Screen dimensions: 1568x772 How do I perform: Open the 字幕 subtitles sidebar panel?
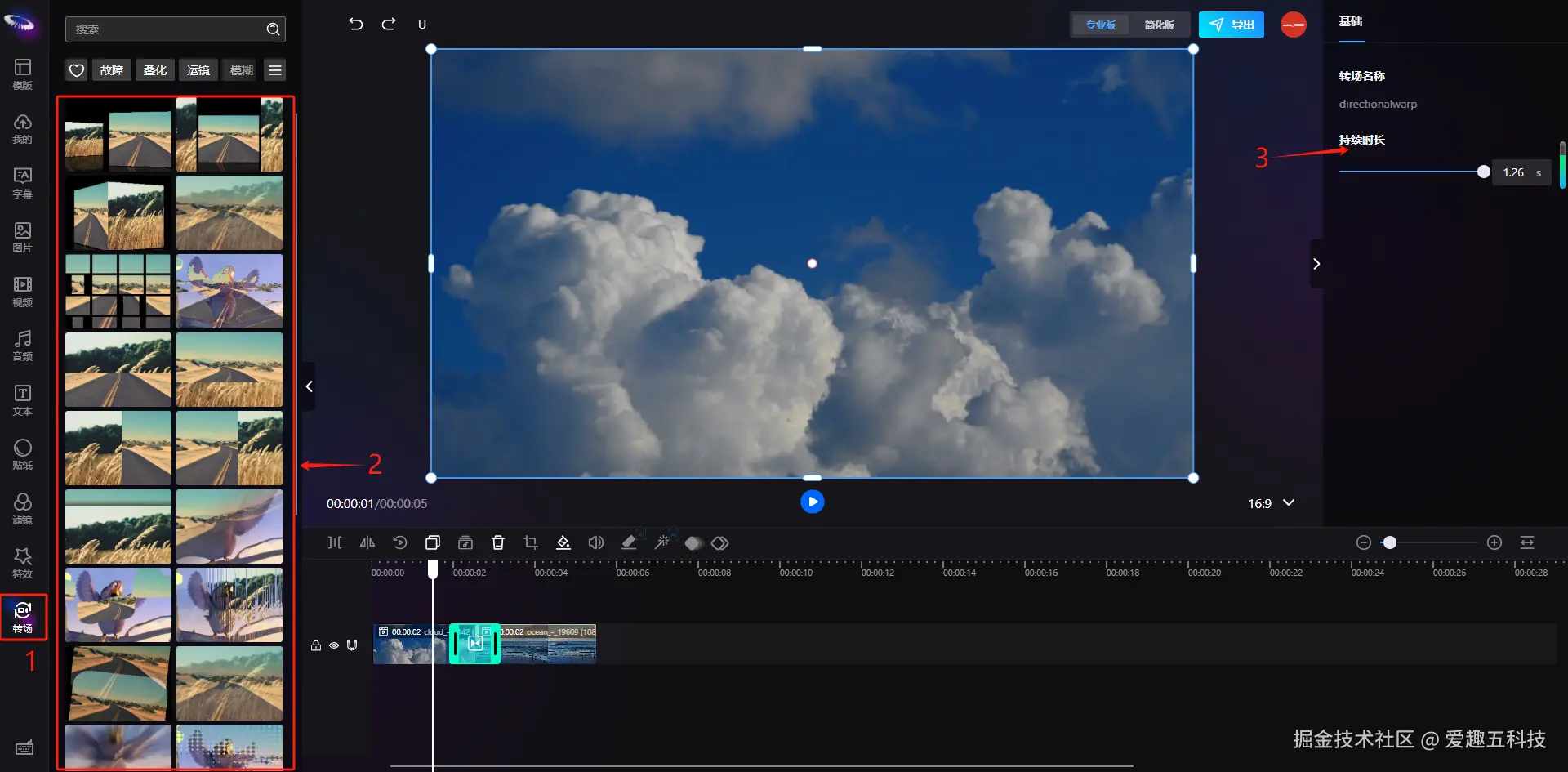pos(23,183)
